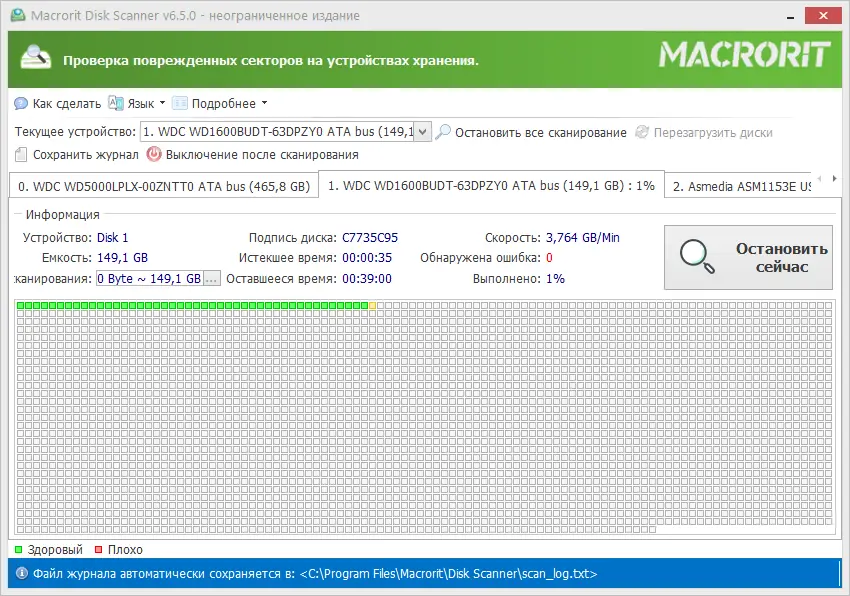Click the magnifier icon for stopping all scans
Image resolution: width=850 pixels, height=596 pixels.
click(443, 132)
